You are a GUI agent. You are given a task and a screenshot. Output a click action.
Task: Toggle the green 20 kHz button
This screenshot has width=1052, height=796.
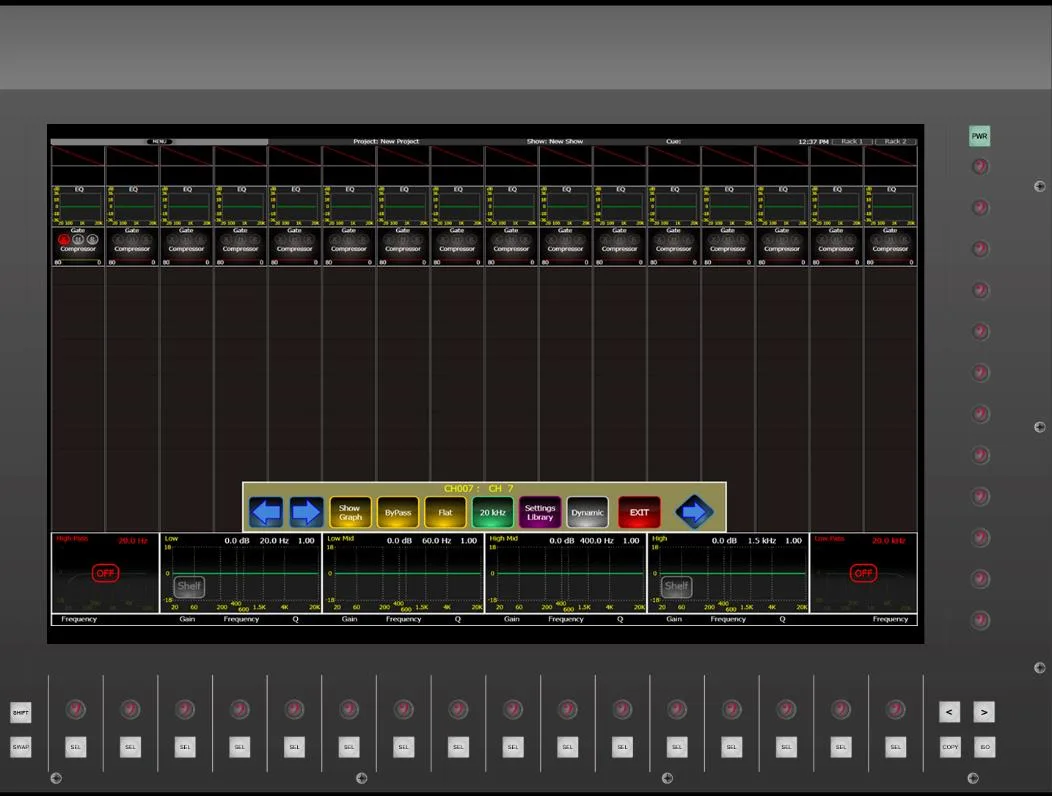click(492, 512)
